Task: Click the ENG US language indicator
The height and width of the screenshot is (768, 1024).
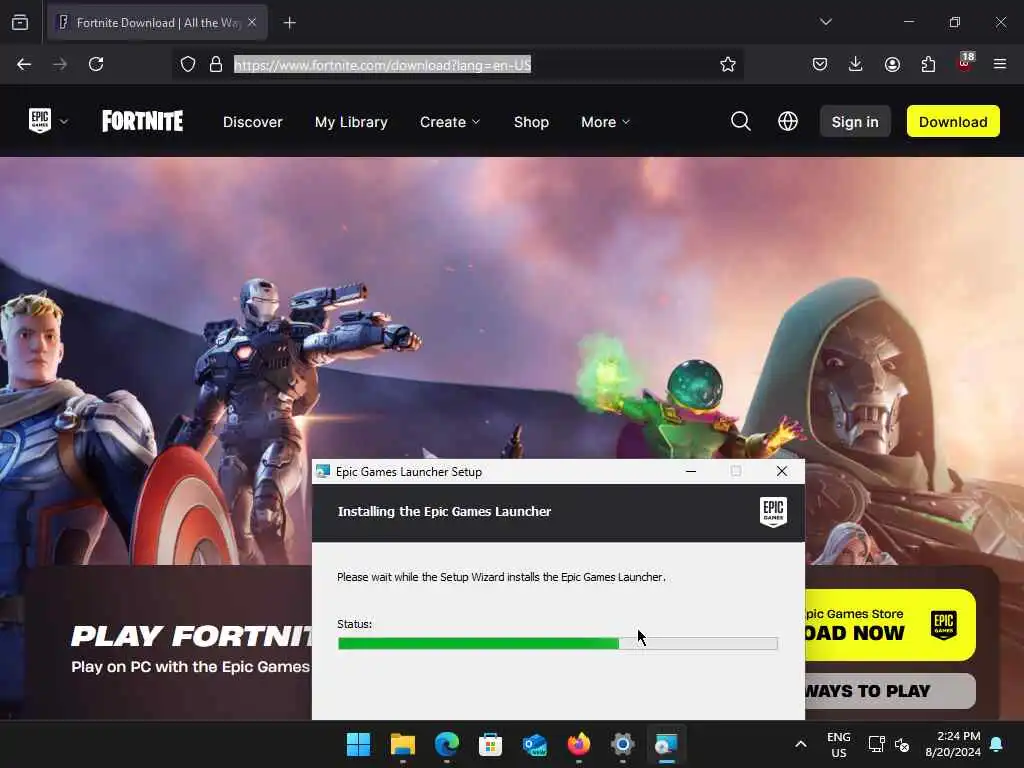Action: pos(839,744)
